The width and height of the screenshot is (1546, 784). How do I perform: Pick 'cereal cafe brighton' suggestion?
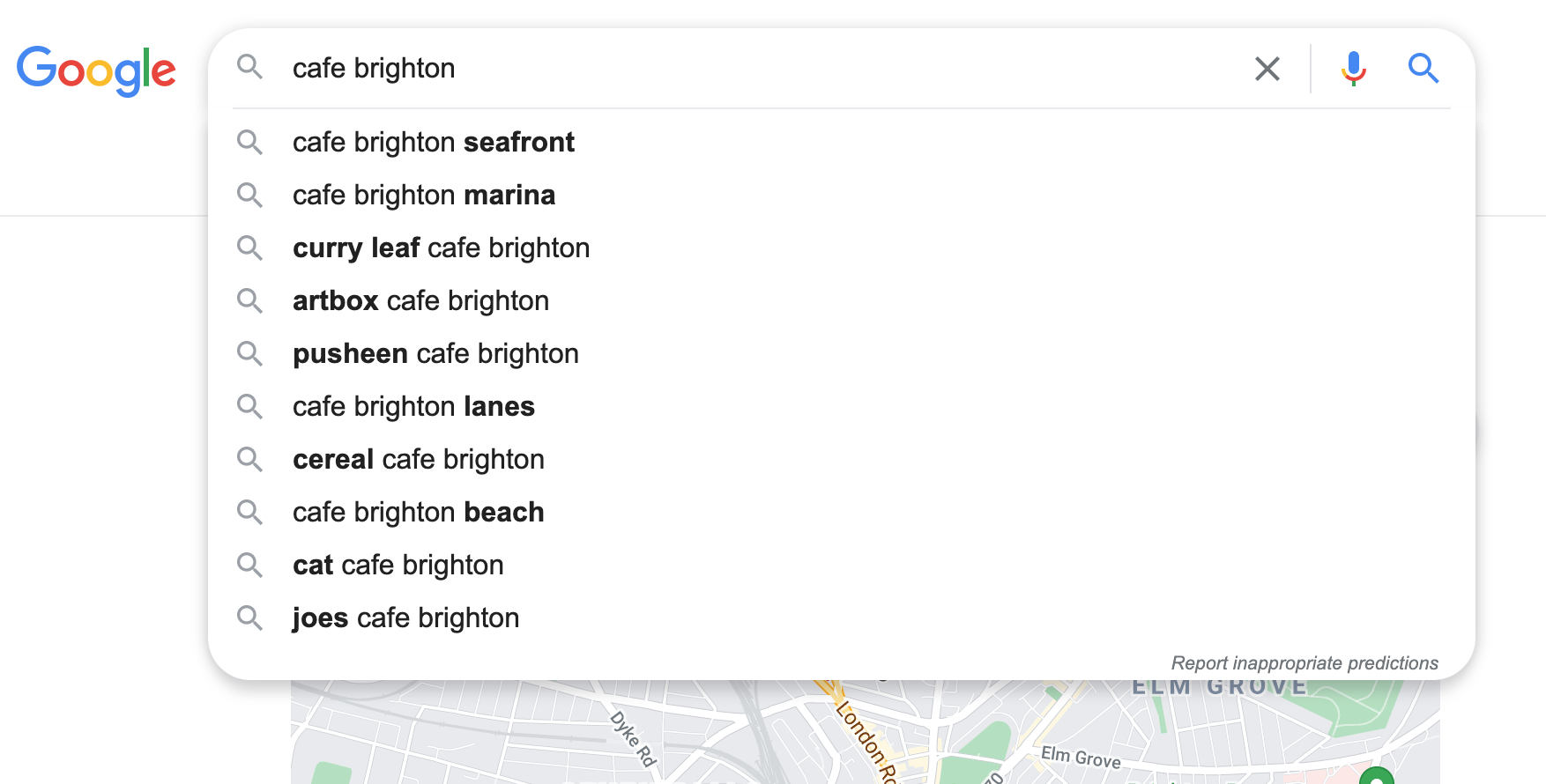[418, 460]
